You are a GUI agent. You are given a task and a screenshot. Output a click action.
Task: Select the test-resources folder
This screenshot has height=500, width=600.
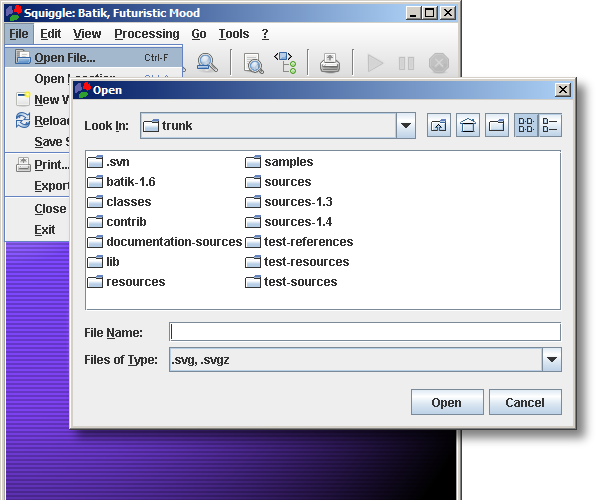[x=297, y=262]
